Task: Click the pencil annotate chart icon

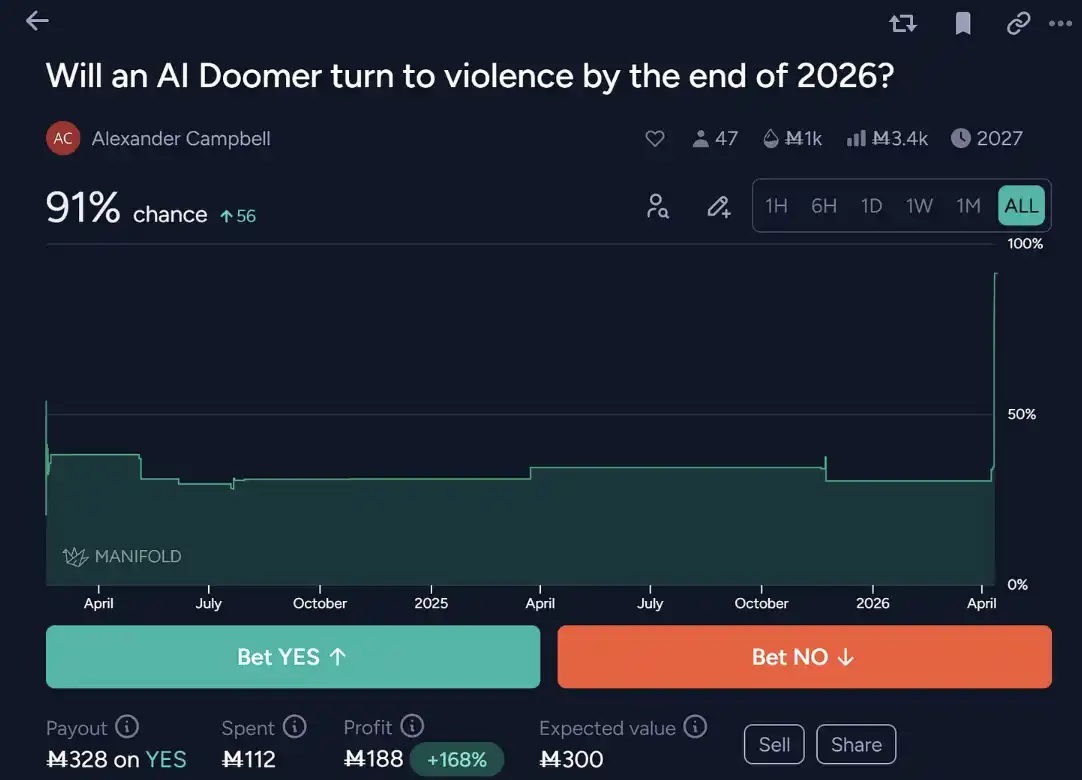Action: coord(718,206)
